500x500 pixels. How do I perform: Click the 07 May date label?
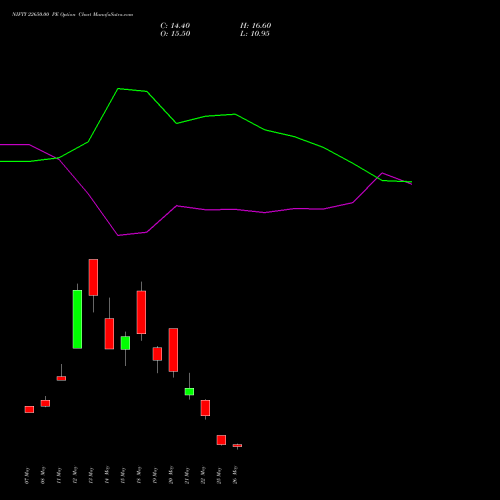pyautogui.click(x=28, y=475)
